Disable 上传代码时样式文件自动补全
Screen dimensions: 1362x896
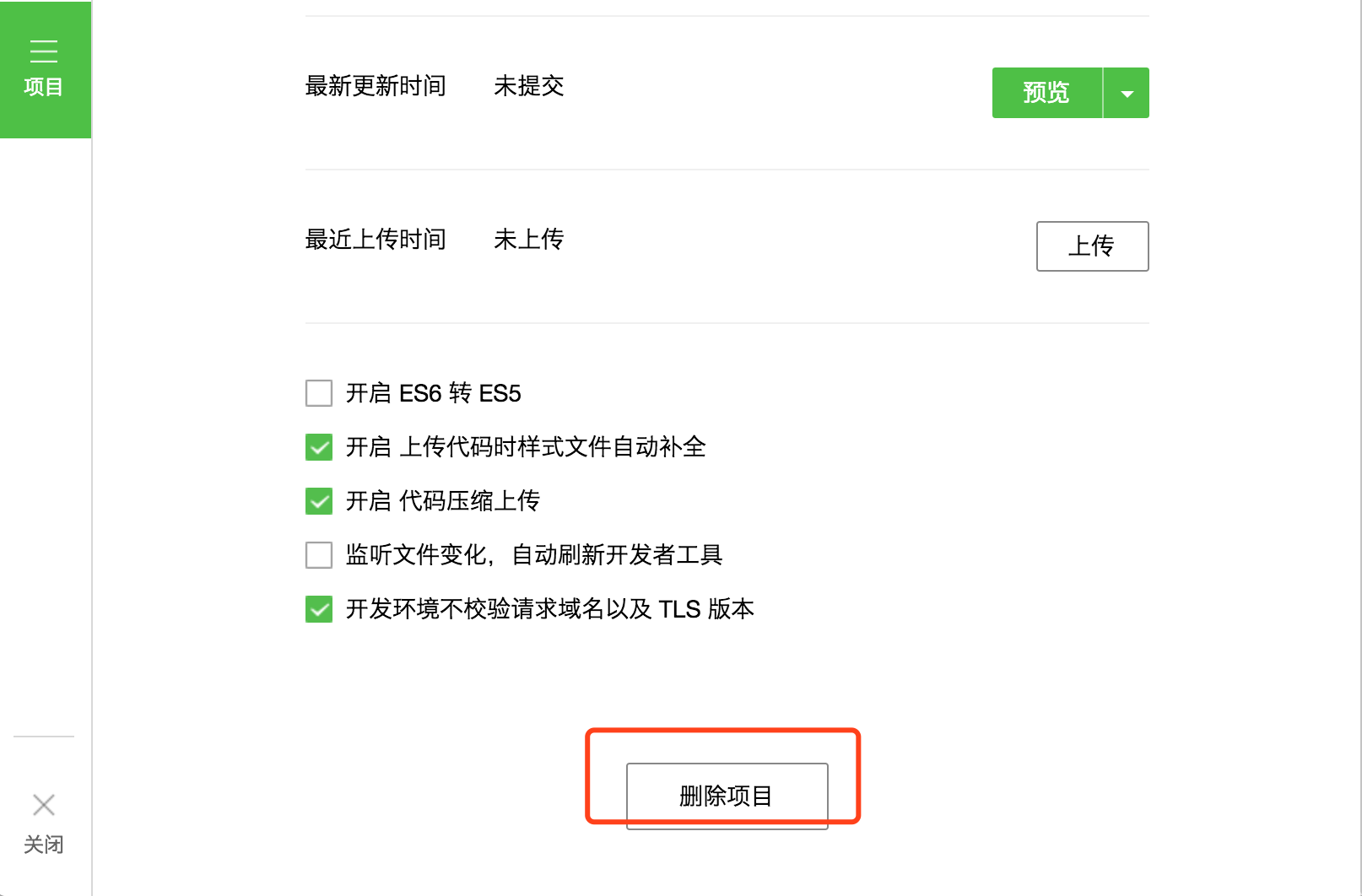(318, 447)
